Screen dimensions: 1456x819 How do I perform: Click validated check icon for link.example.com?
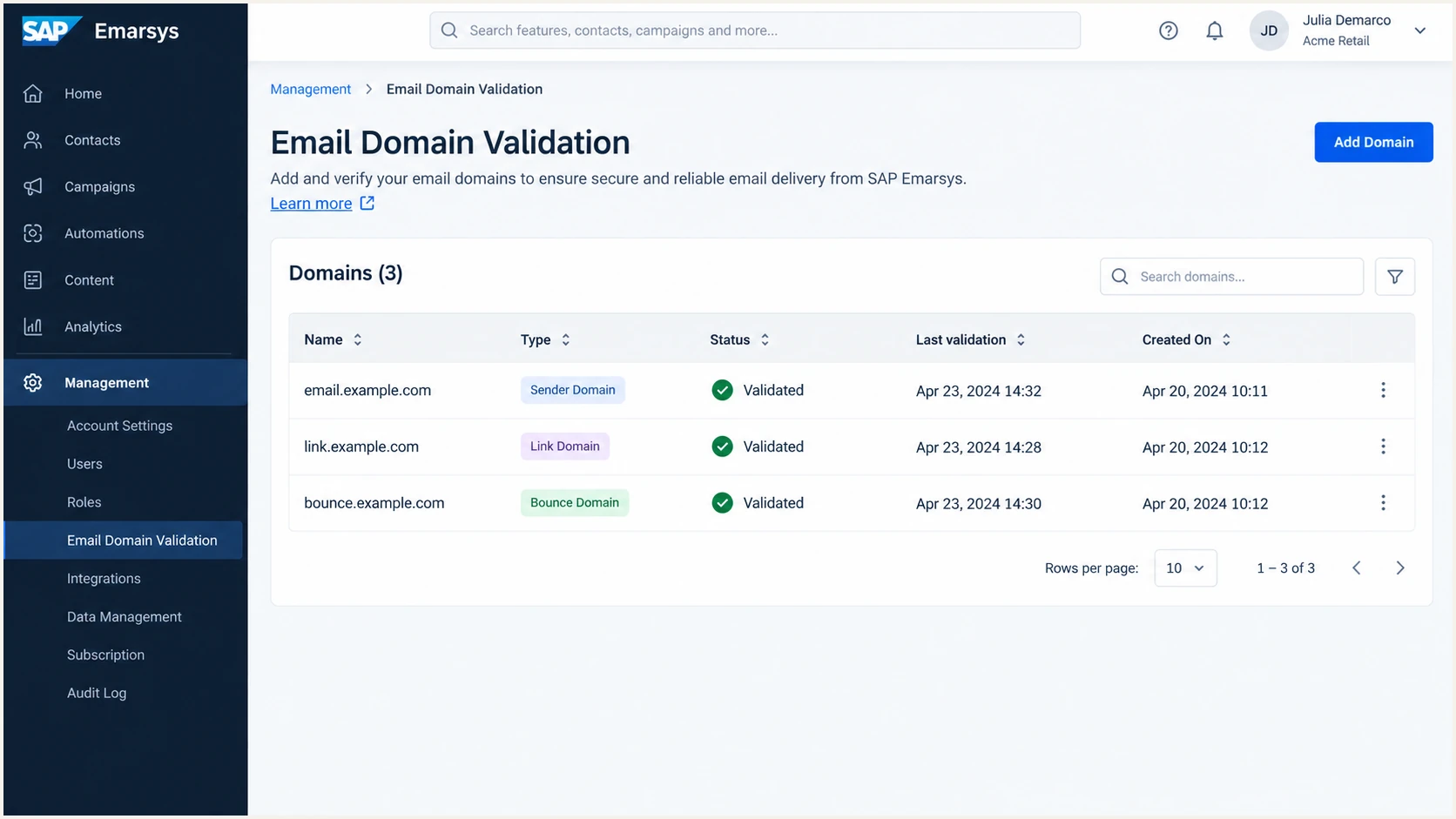click(x=722, y=446)
